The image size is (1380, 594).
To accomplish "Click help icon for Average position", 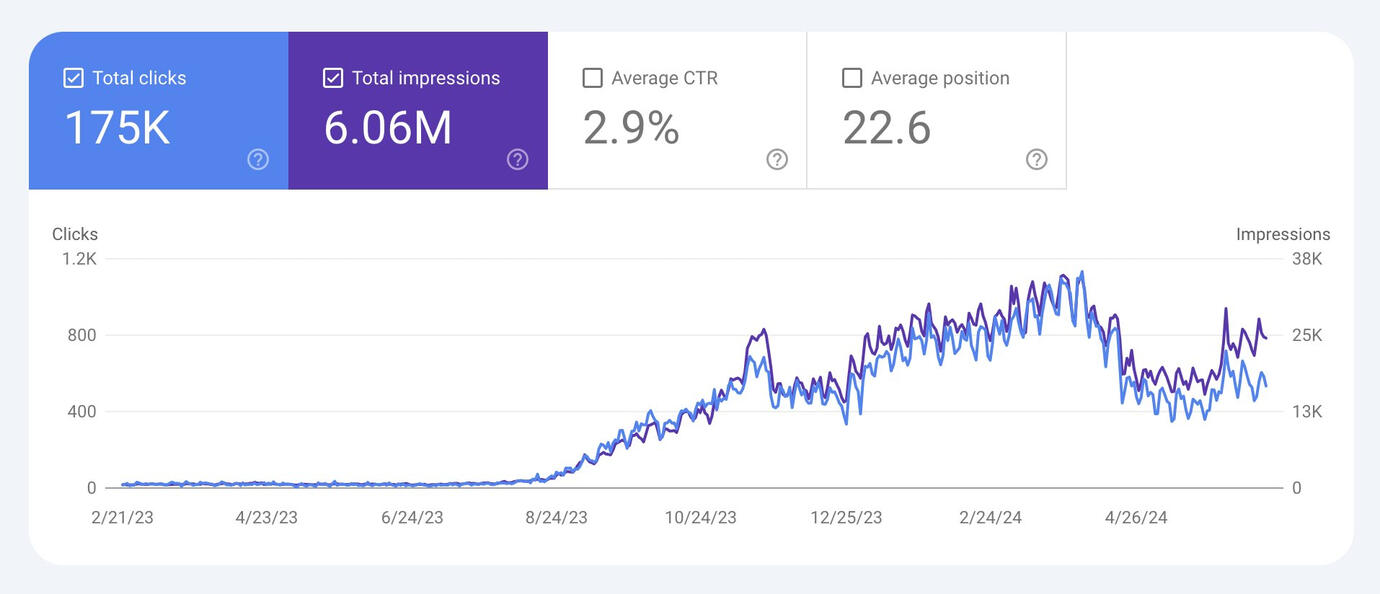I will (x=1037, y=159).
